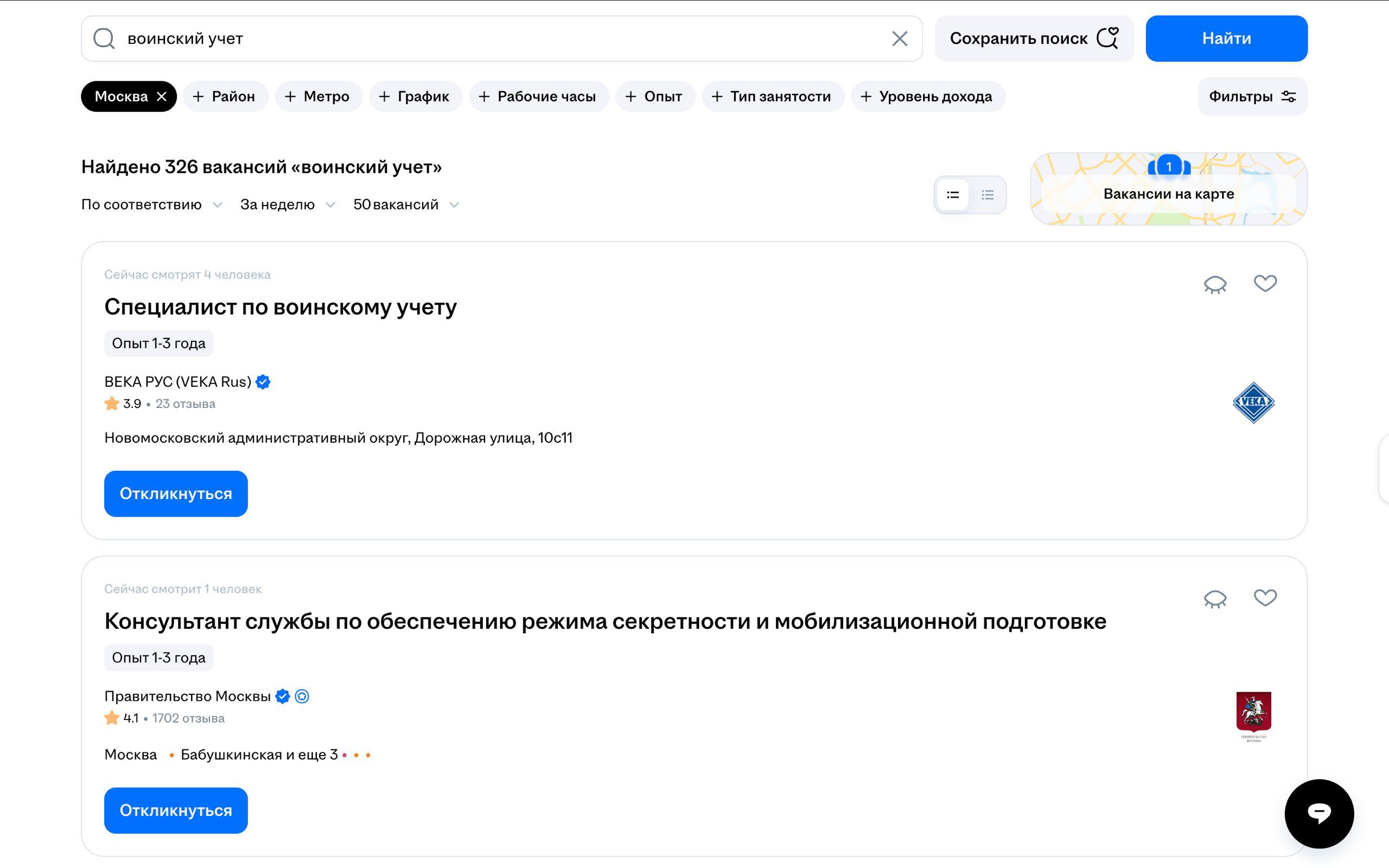Open the Вакансии на карте map
The width and height of the screenshot is (1389, 868).
point(1169,189)
